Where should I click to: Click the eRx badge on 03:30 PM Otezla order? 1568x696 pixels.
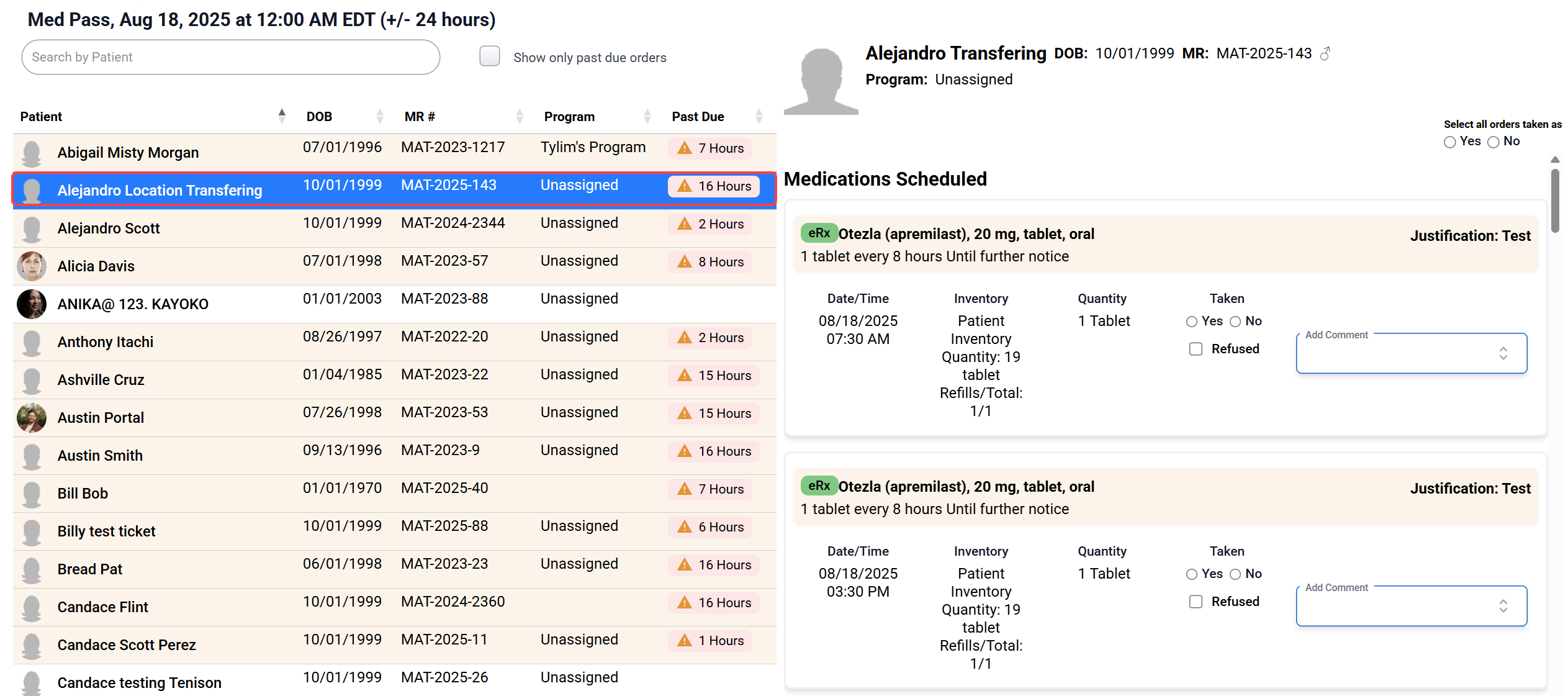pos(819,486)
